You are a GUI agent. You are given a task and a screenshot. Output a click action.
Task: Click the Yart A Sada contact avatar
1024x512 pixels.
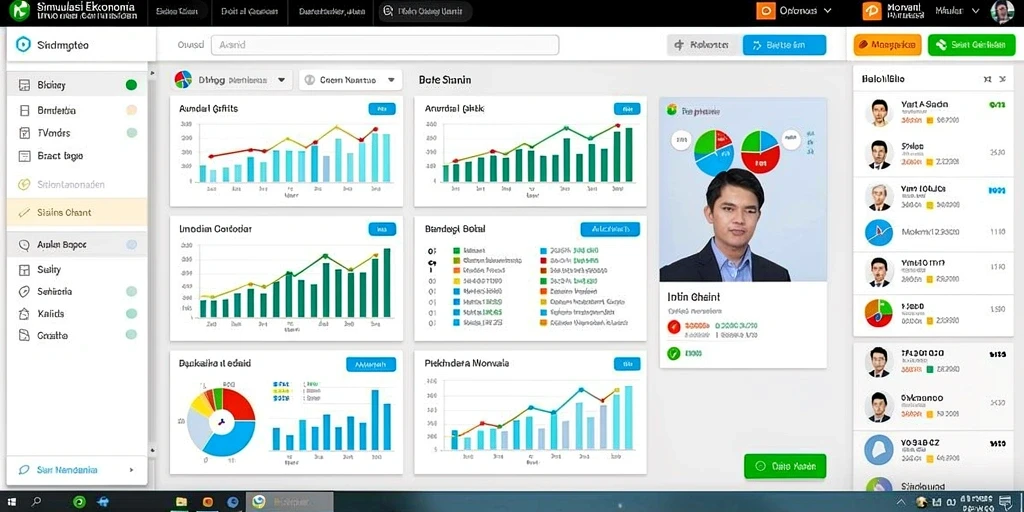click(878, 112)
